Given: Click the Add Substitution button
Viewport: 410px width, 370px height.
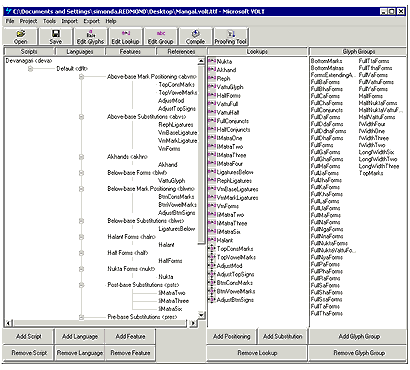Looking at the screenshot, I should coord(283,337).
